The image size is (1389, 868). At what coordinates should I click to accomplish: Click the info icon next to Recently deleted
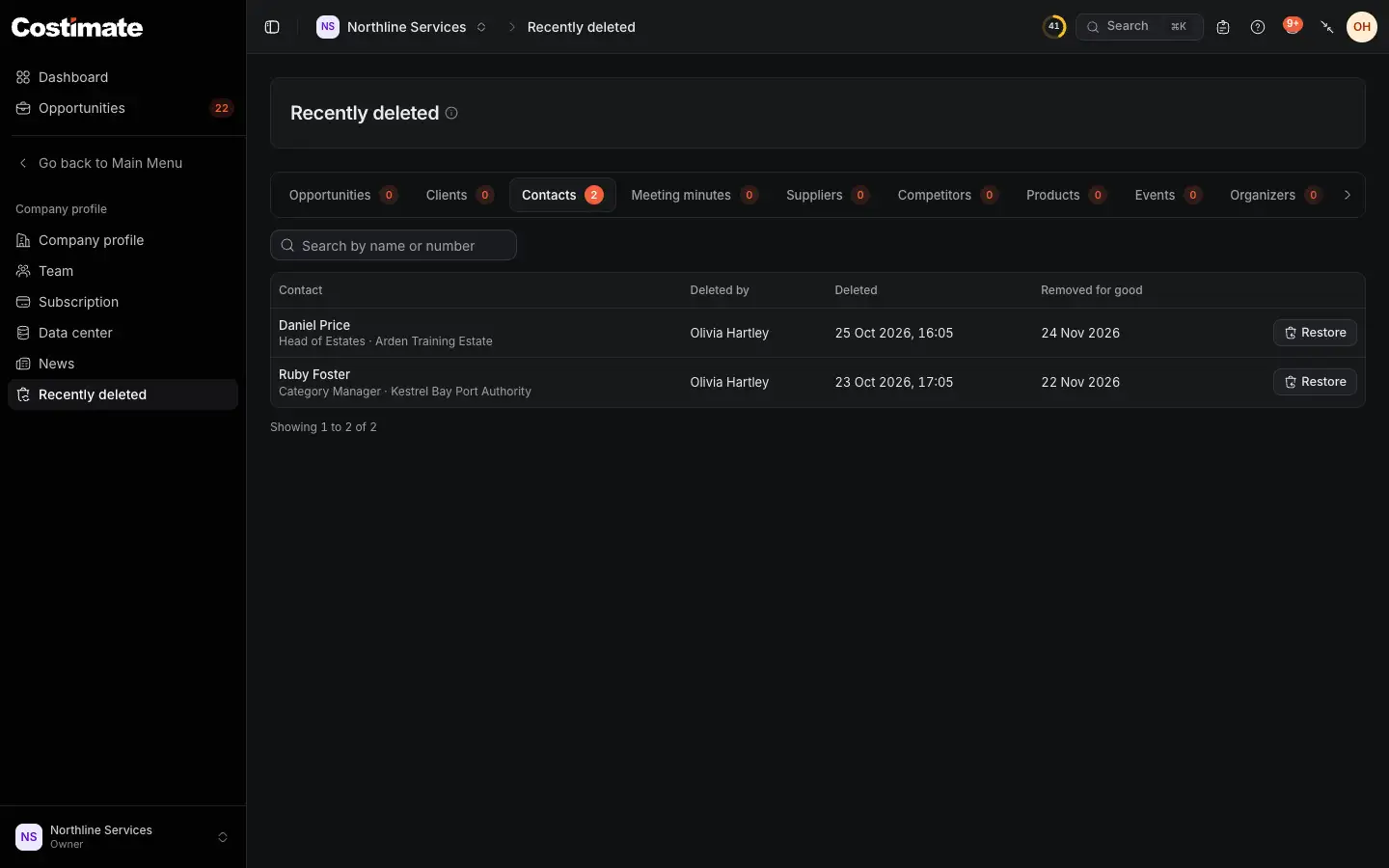click(x=451, y=113)
